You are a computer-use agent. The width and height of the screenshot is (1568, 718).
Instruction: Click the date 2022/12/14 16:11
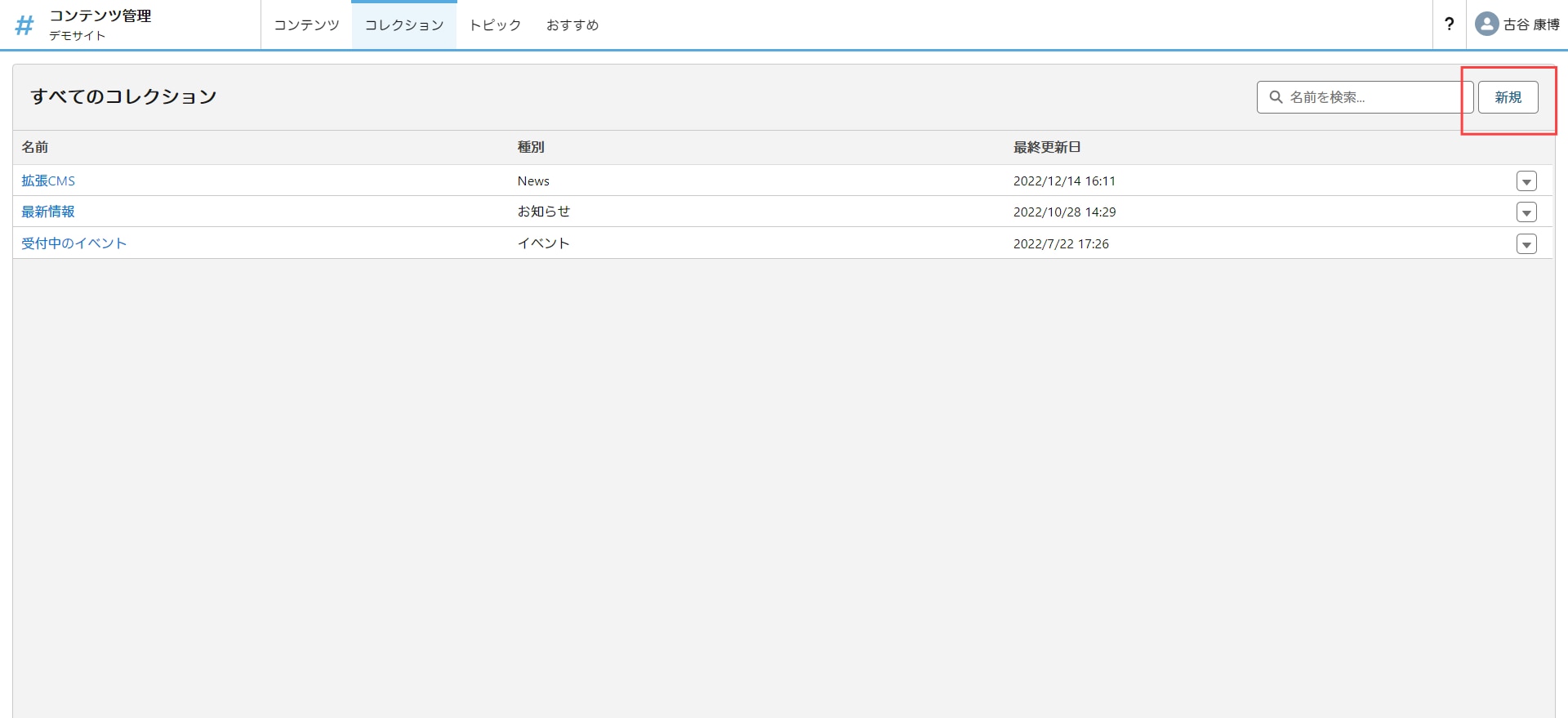(1064, 181)
